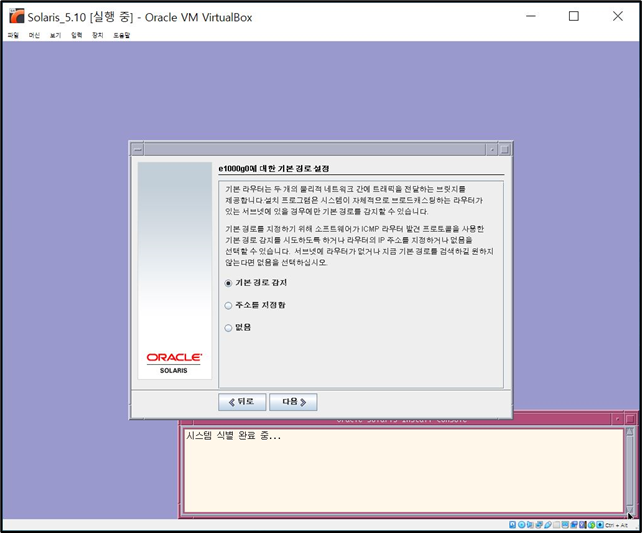Open the 도움말 menu
642x533 pixels.
pos(122,35)
